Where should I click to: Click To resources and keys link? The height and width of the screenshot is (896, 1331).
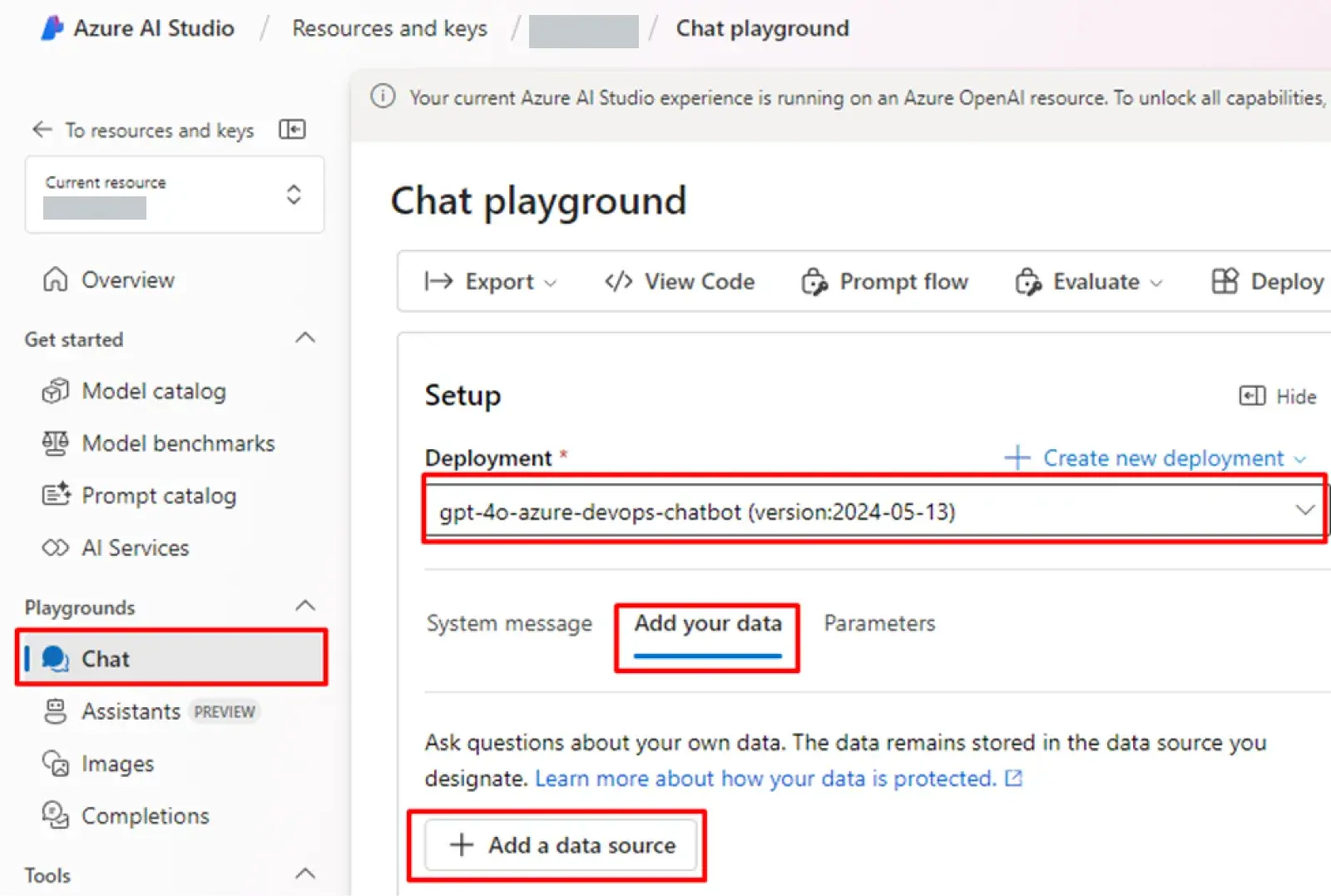point(160,131)
